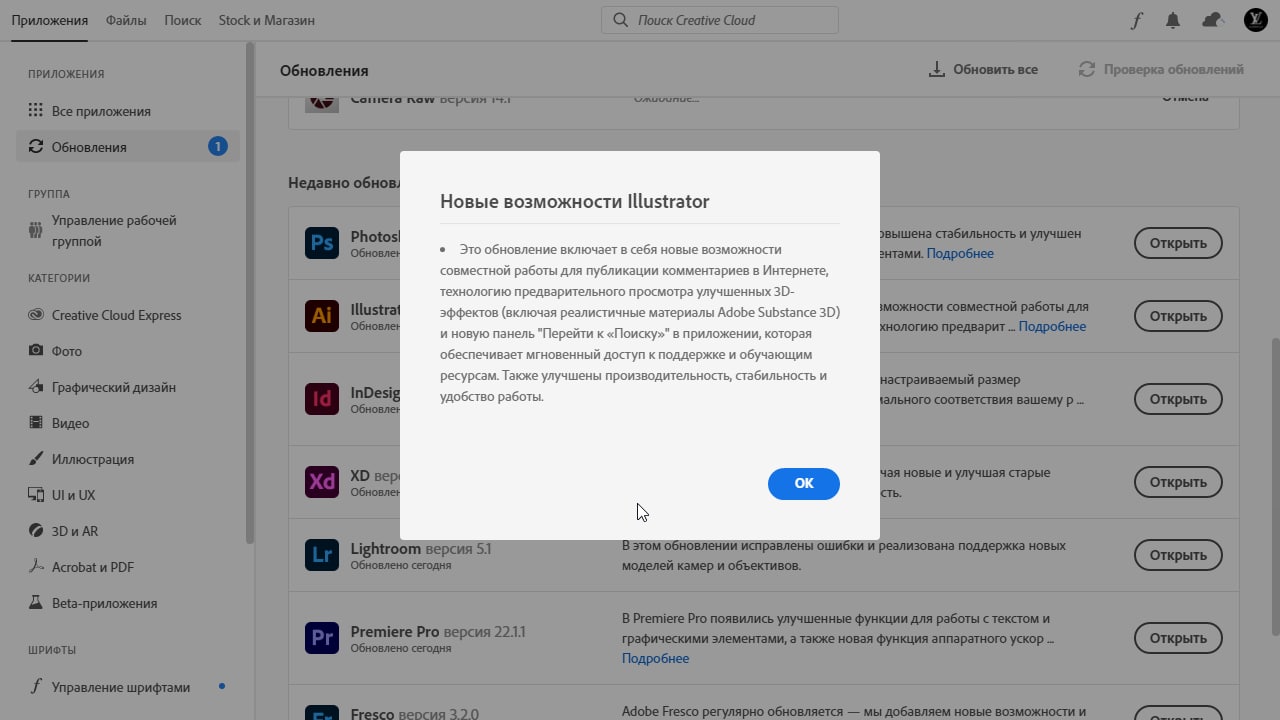Click the Иллюстрация brush icon
This screenshot has height=720, width=1280.
36,459
